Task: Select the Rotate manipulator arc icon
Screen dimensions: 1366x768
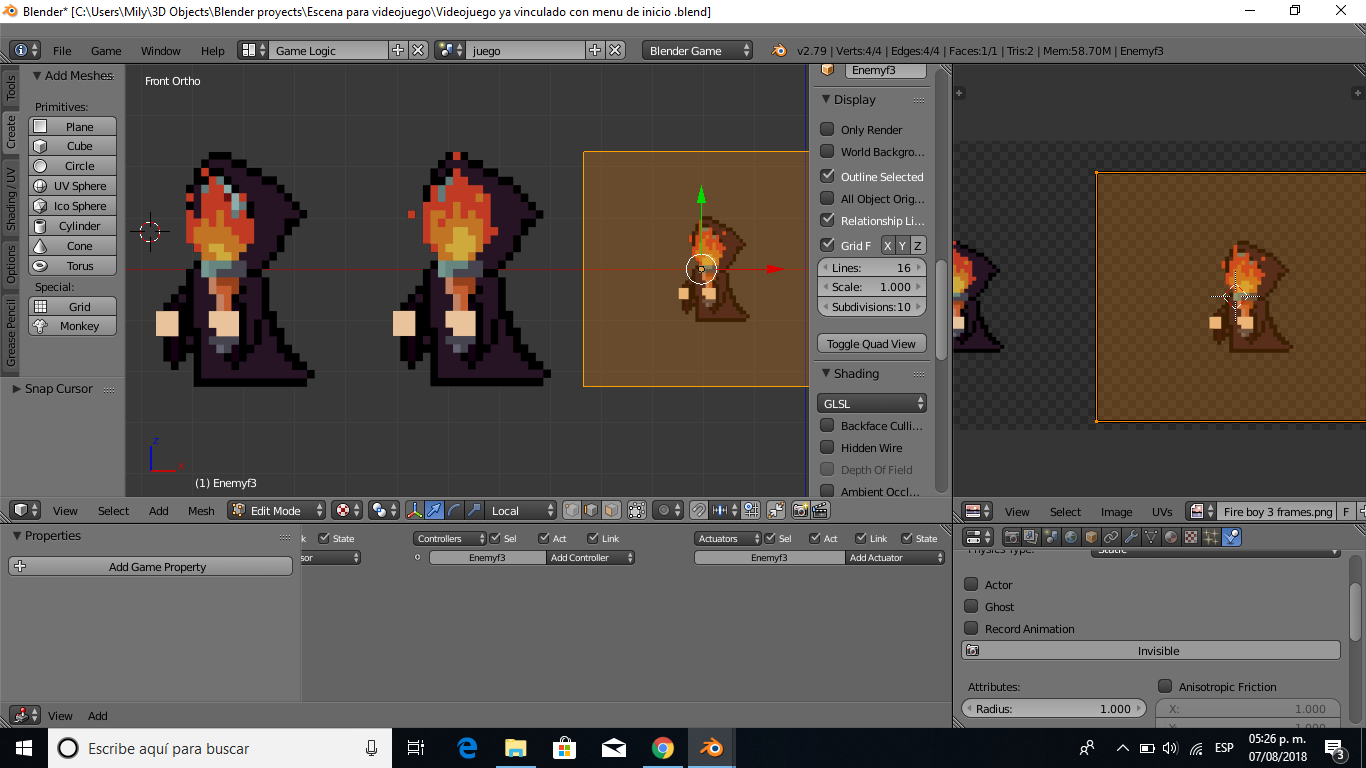Action: [x=454, y=510]
